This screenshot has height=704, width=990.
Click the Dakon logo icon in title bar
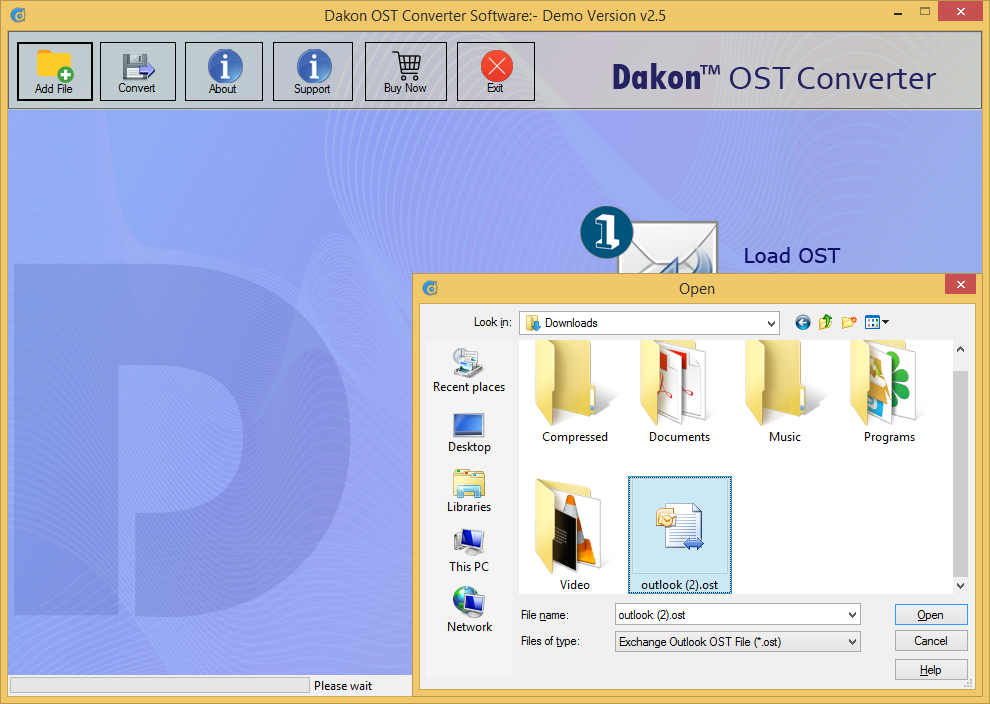18,15
